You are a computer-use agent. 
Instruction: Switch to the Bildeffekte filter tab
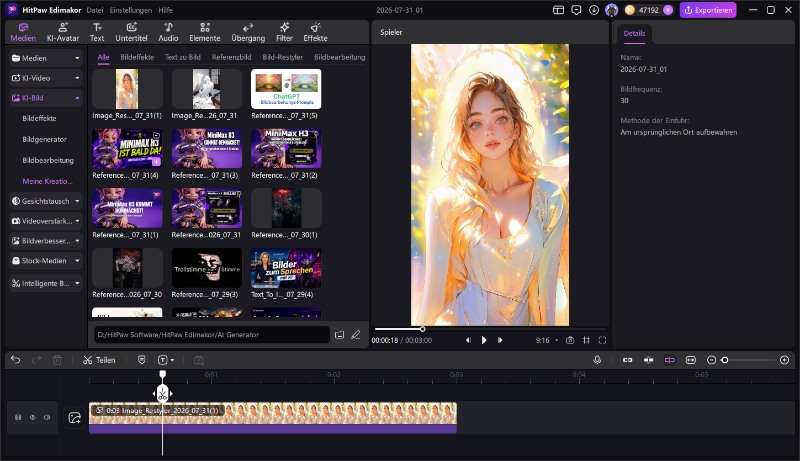(137, 57)
